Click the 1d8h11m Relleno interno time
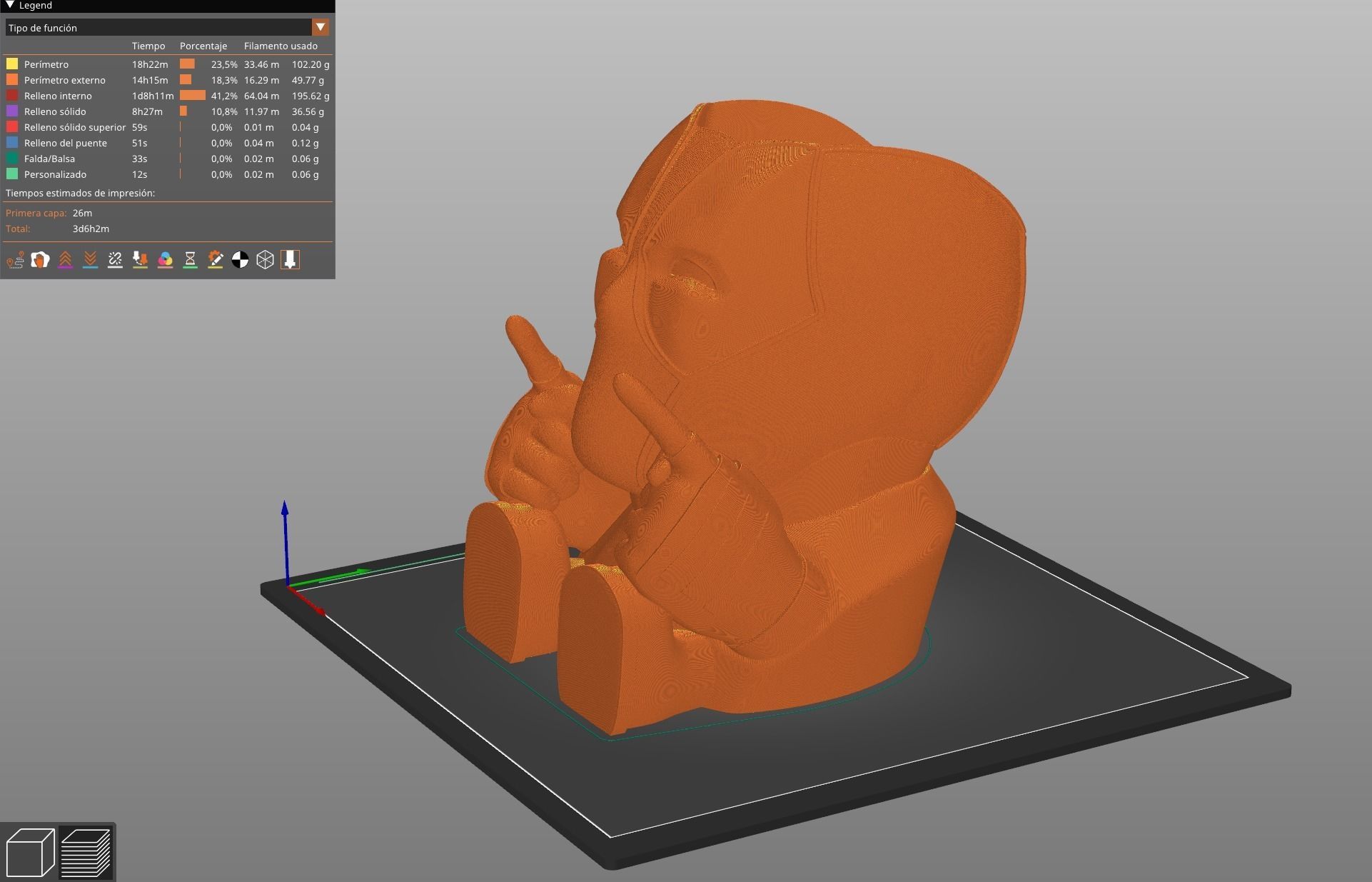 click(x=153, y=96)
